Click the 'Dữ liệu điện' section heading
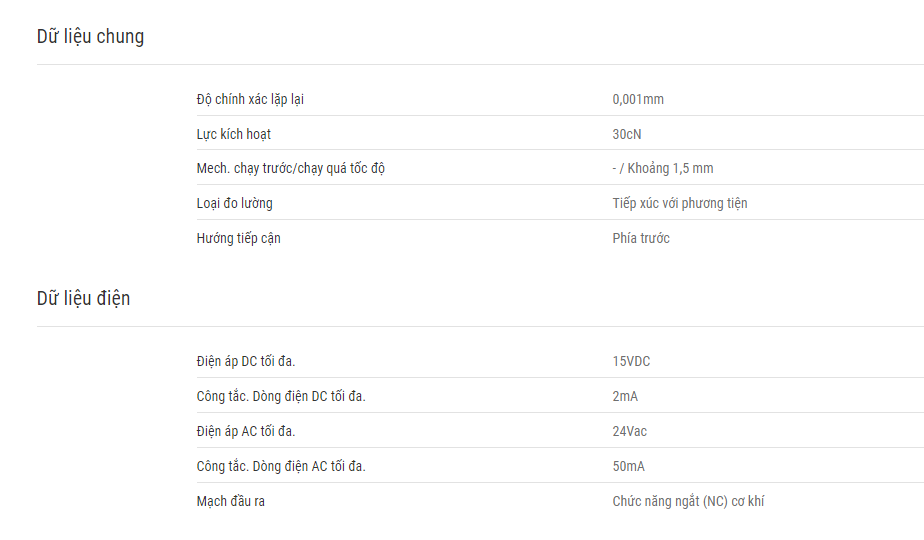 click(83, 298)
